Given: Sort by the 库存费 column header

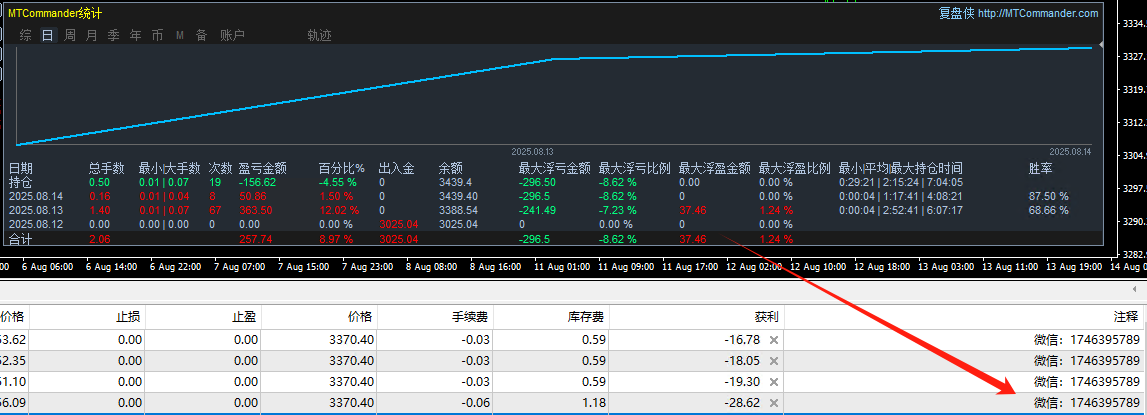Looking at the screenshot, I should click(x=585, y=316).
